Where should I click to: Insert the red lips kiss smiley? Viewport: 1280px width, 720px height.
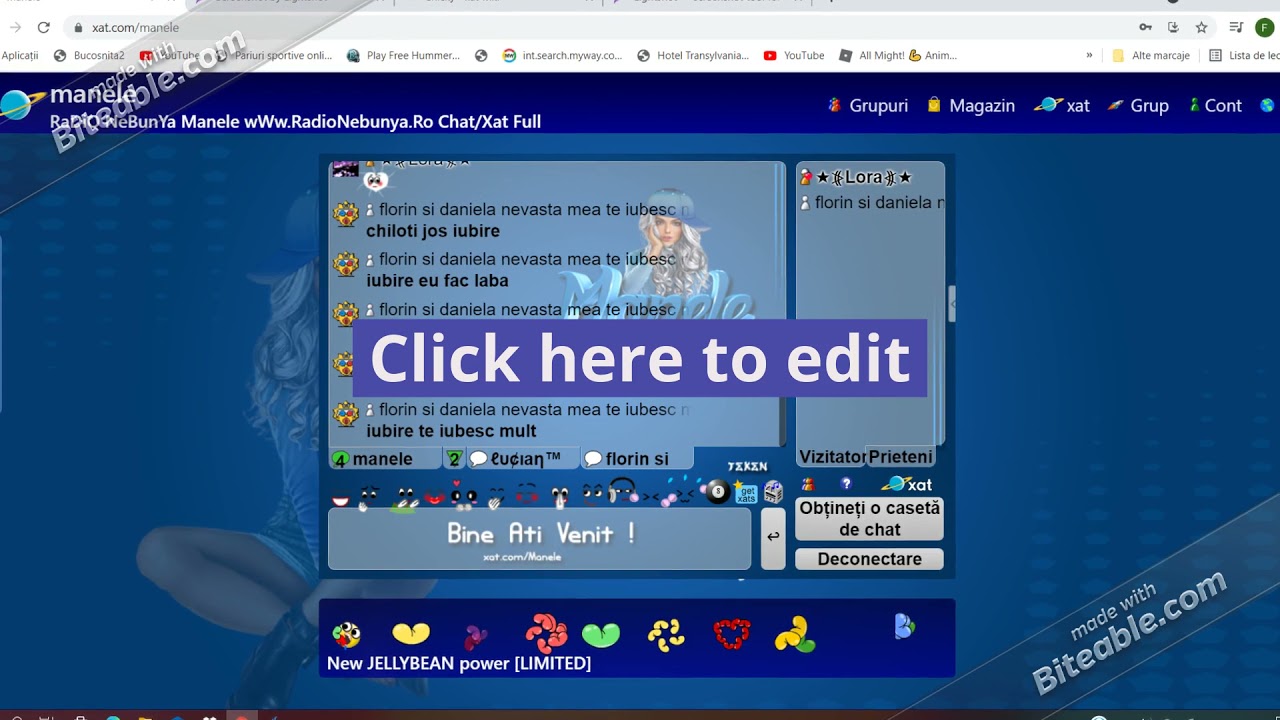coord(434,496)
